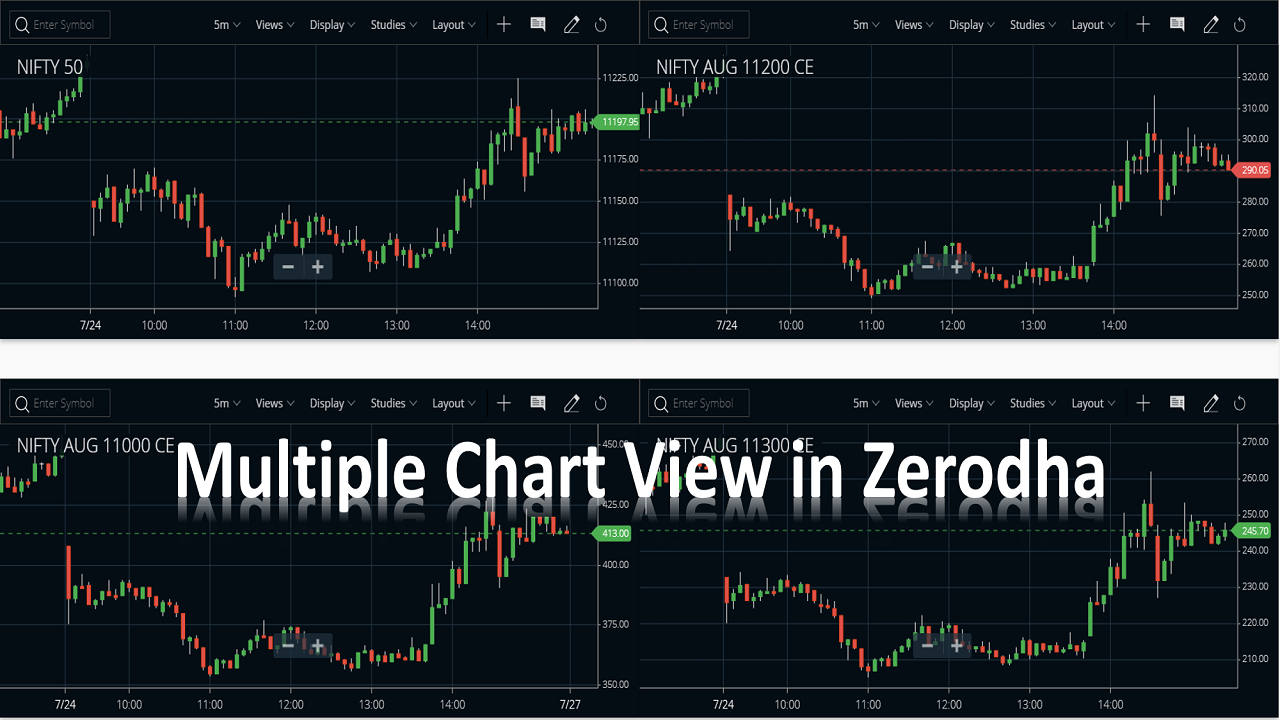The width and height of the screenshot is (1280, 720).
Task: Open 5m interval dropdown in NIFTY 50 chart
Action: click(x=227, y=25)
